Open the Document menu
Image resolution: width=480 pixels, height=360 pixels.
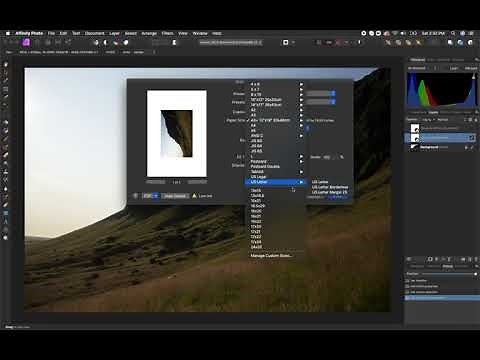[x=95, y=33]
